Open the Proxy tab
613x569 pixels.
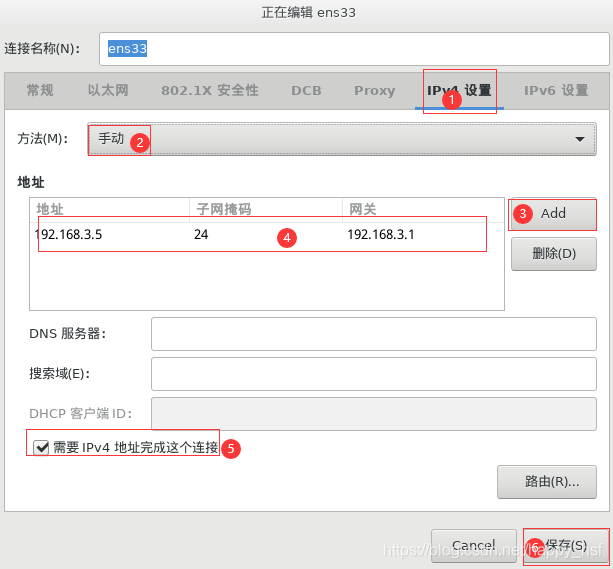tap(375, 90)
